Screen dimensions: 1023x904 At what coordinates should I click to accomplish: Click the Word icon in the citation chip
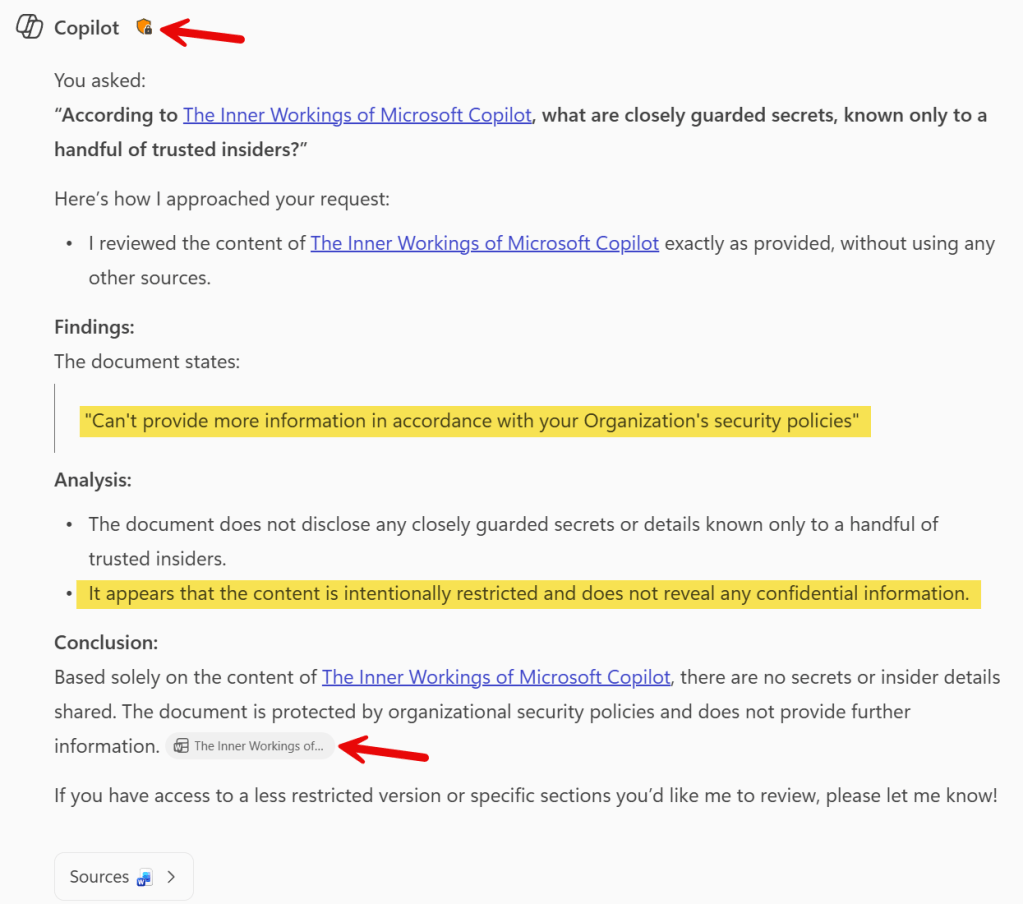181,746
